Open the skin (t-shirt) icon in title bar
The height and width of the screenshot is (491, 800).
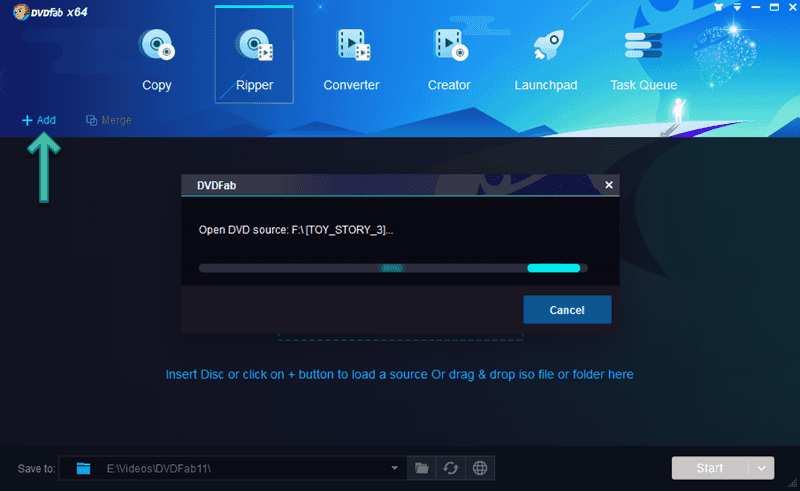(719, 7)
